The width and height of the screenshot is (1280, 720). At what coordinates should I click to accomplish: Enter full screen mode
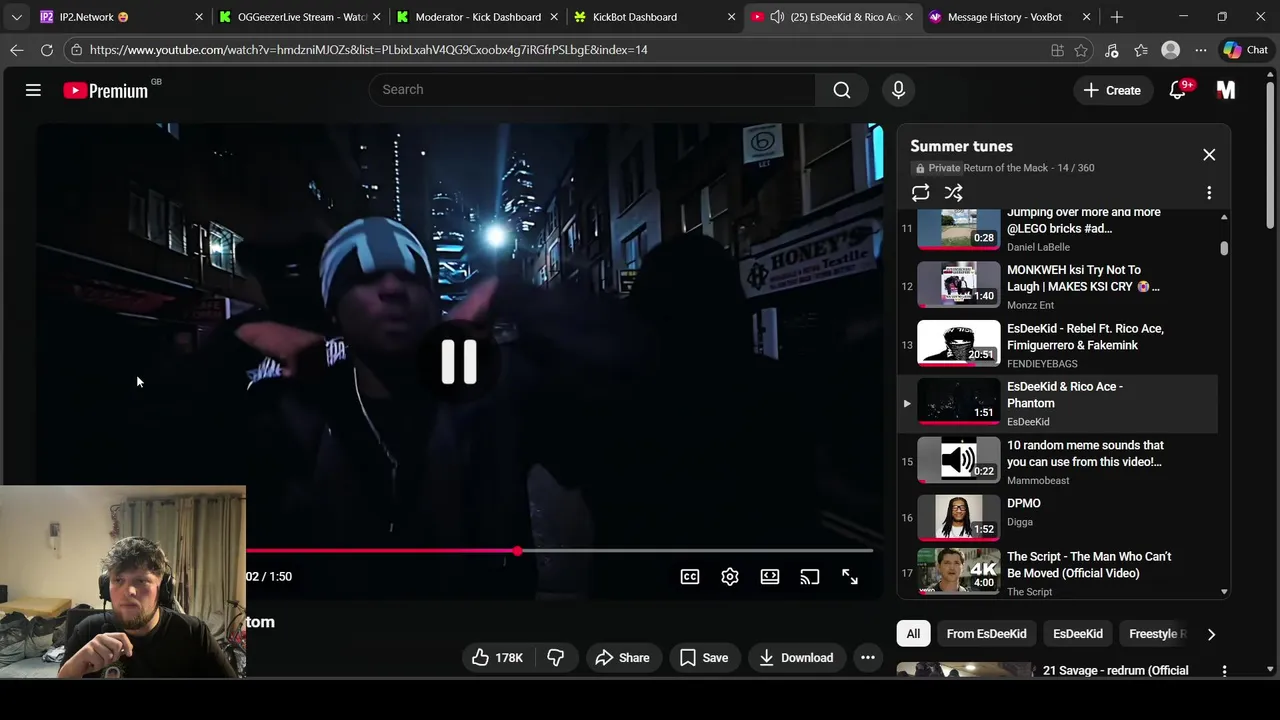coord(850,577)
